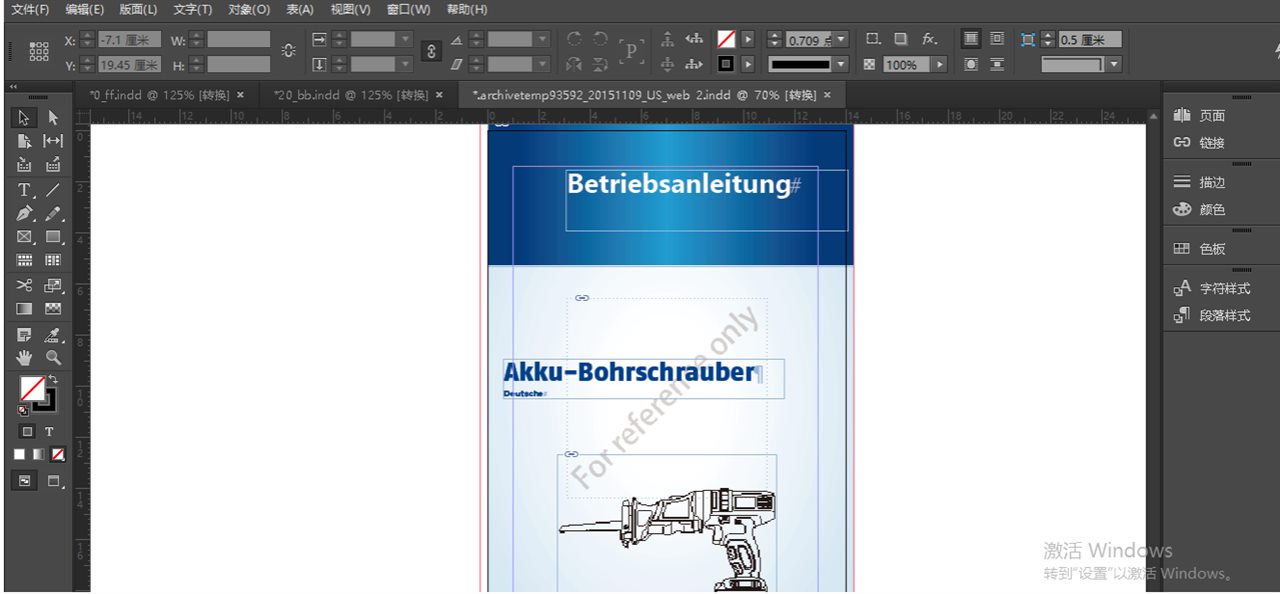Screen dimensions: 1280x594
Task: Click the fill color swatch in control bar
Action: click(726, 40)
